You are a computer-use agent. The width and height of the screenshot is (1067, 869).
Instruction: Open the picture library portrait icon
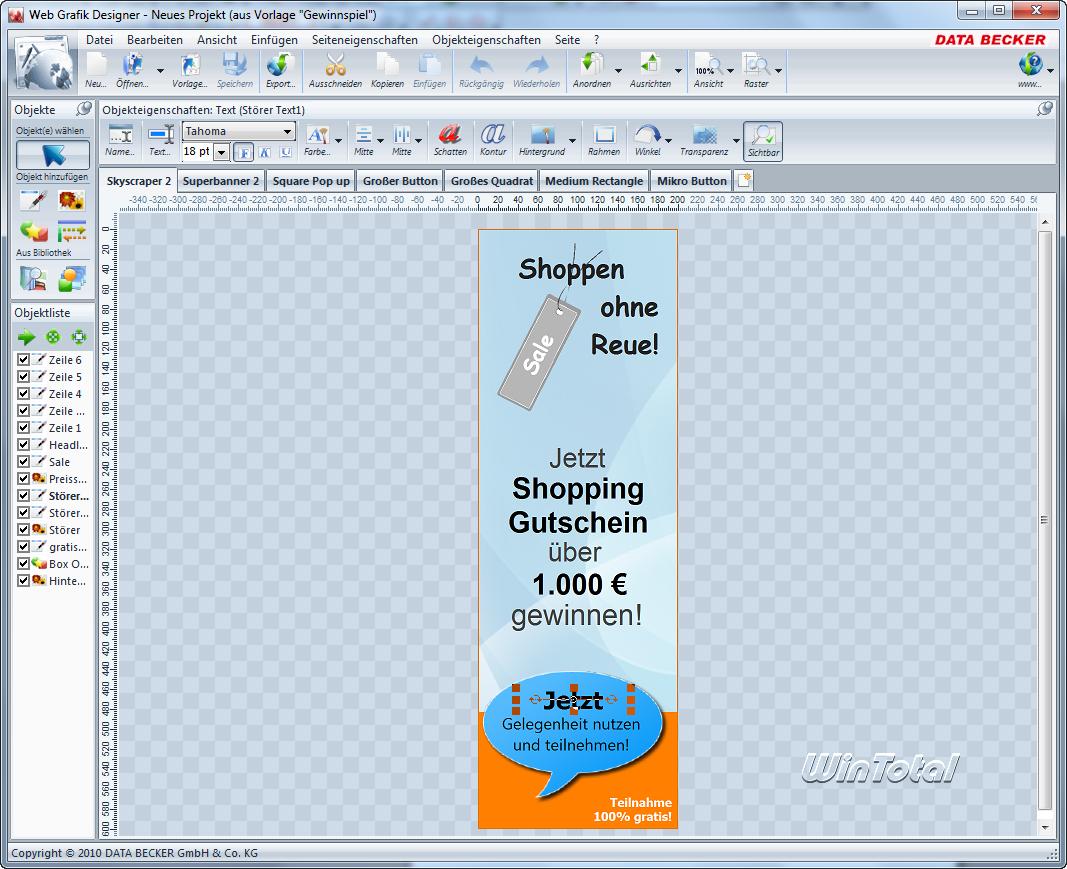(x=33, y=278)
